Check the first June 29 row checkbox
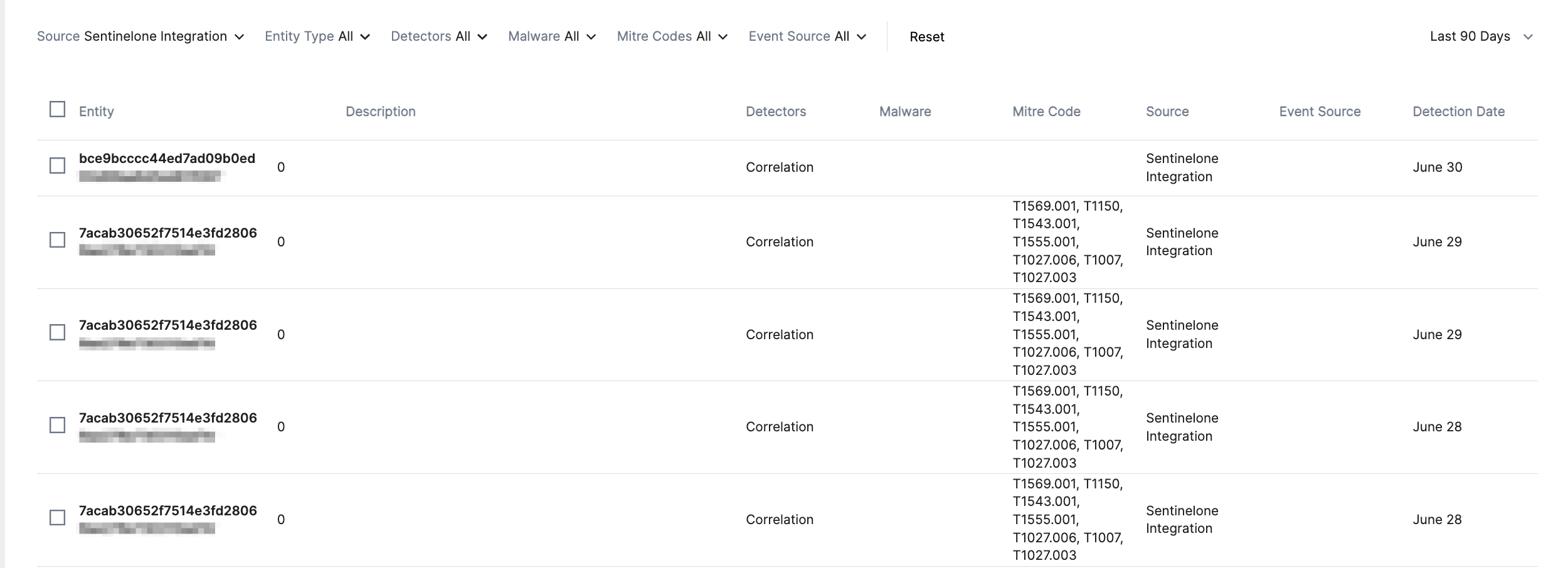This screenshot has height=568, width=1568. pos(57,240)
